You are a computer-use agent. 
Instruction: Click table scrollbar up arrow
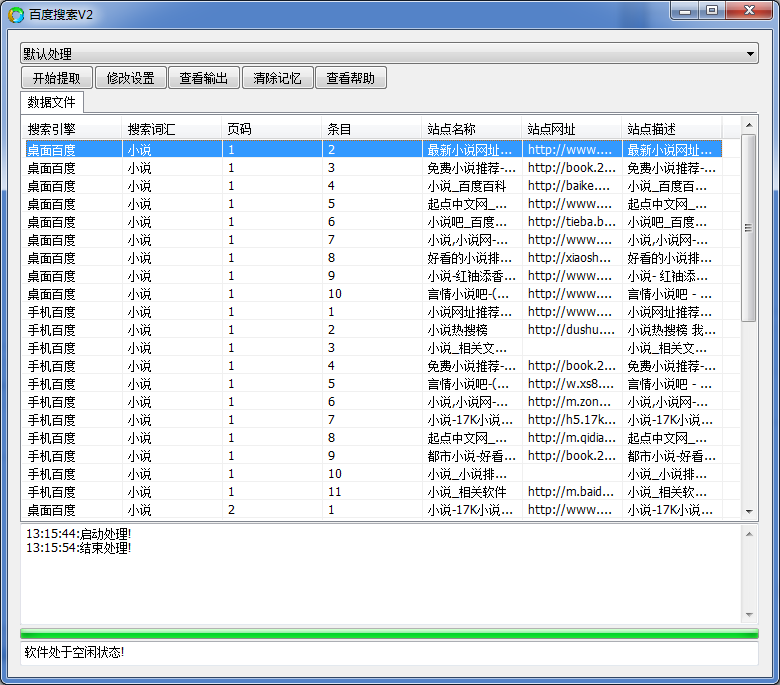749,125
